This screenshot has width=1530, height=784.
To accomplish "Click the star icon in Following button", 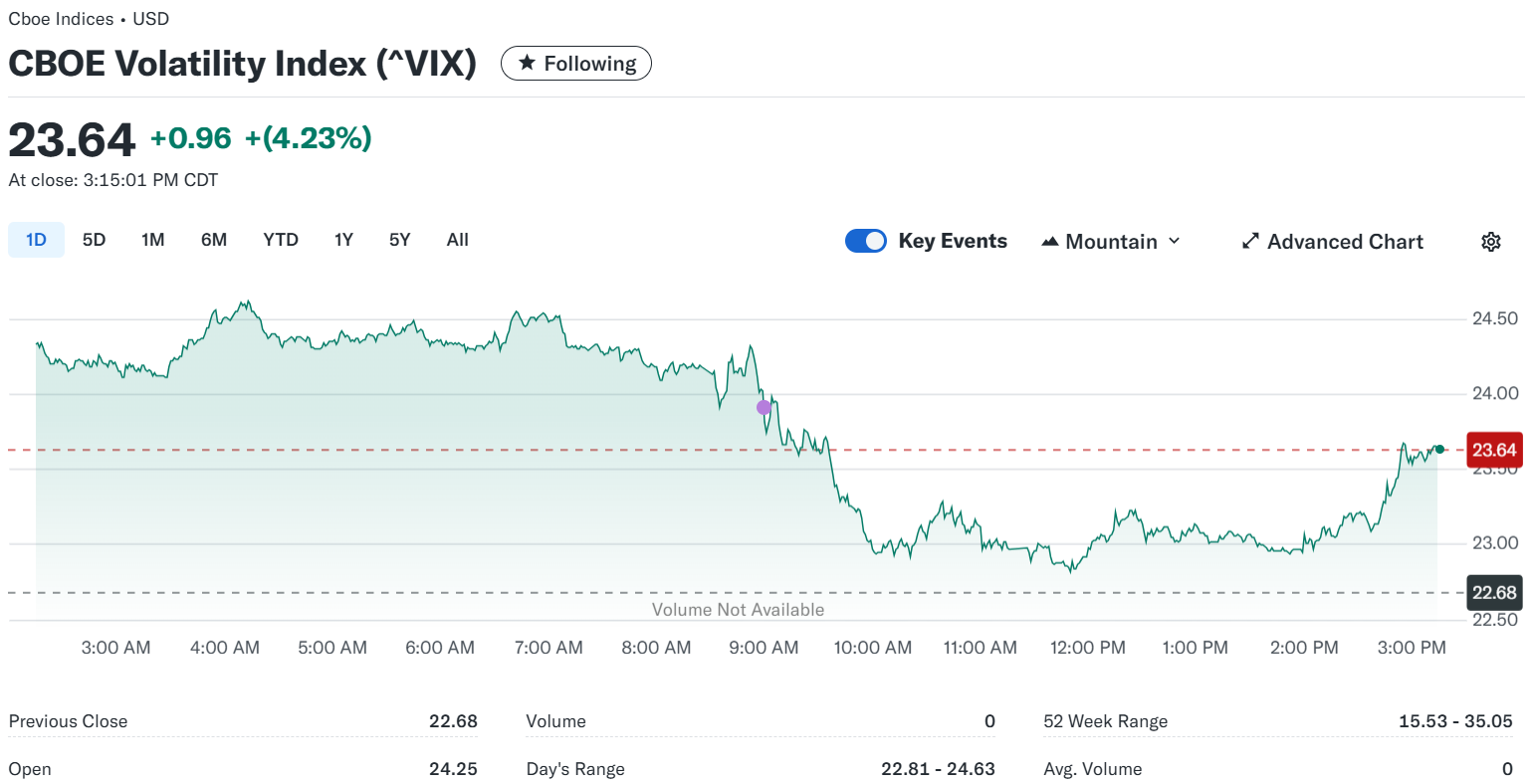I will click(527, 63).
